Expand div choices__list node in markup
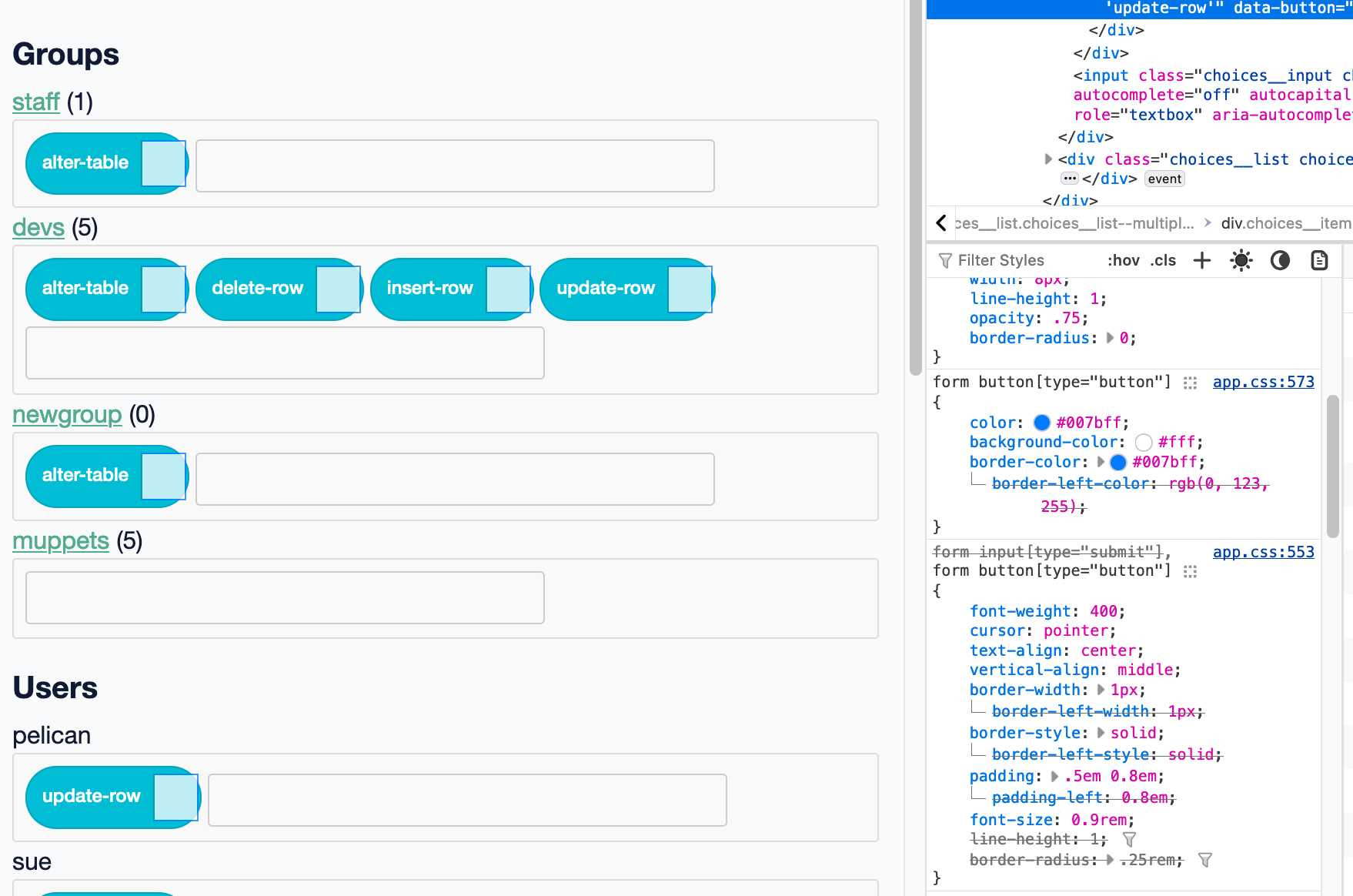This screenshot has width=1353, height=896. click(1048, 159)
